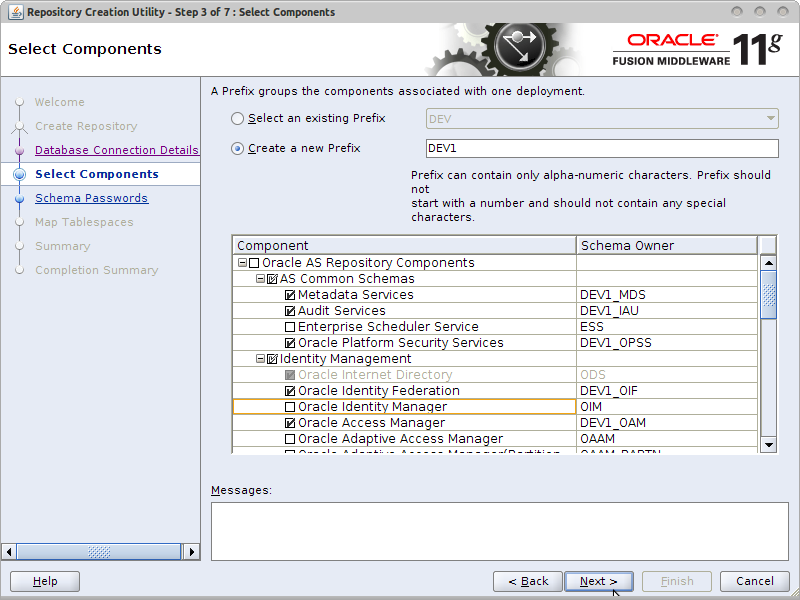Select the Oracle Identity Federation row label
Viewport: 800px width, 600px height.
point(379,391)
